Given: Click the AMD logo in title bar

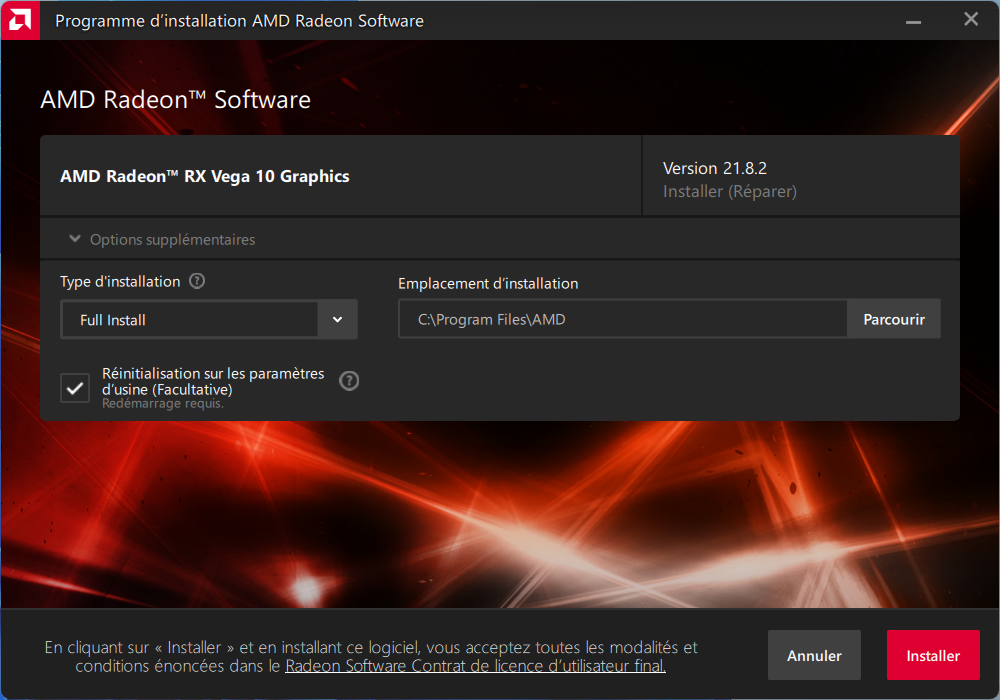Looking at the screenshot, I should click(20, 20).
